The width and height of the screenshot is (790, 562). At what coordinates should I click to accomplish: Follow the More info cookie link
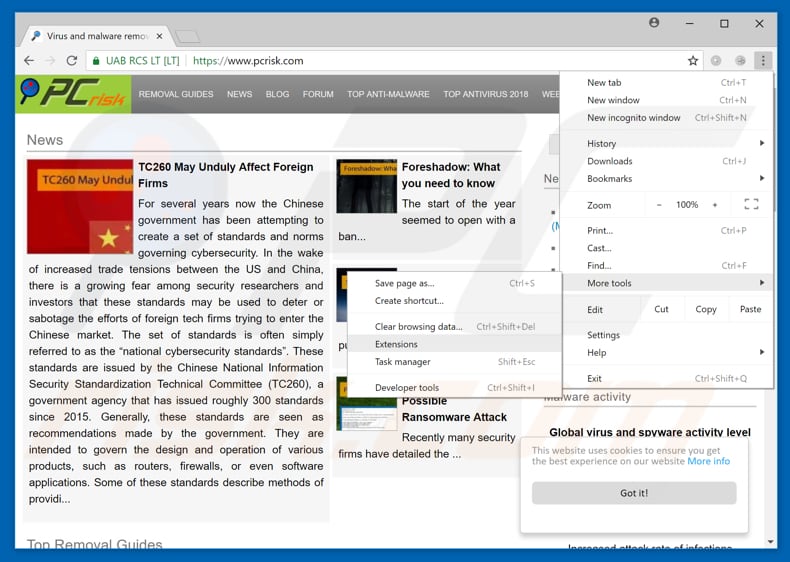[708, 461]
